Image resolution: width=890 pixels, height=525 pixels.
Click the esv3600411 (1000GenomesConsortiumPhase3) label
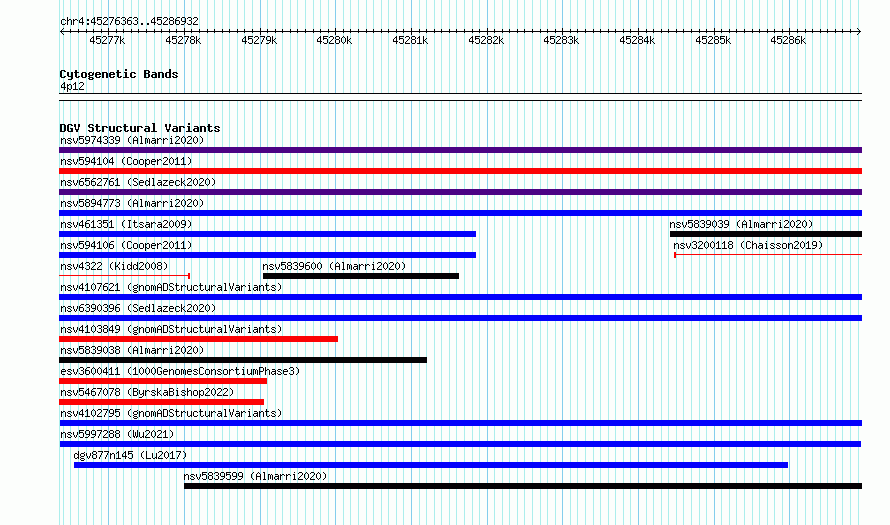click(x=180, y=371)
